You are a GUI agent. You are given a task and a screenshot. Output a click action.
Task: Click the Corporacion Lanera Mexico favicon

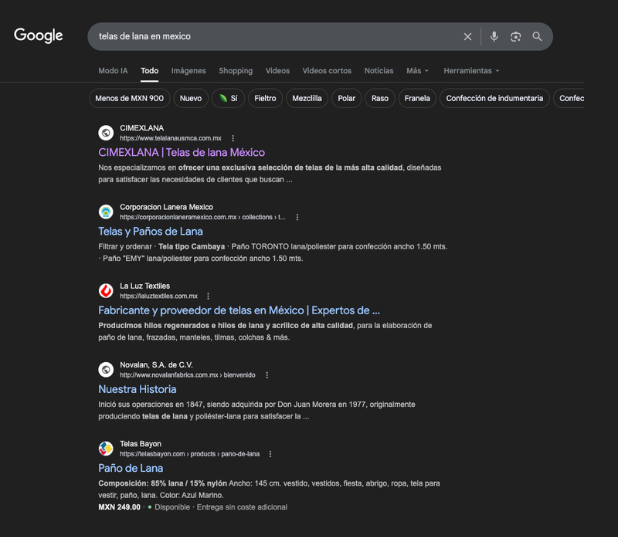[x=106, y=212]
